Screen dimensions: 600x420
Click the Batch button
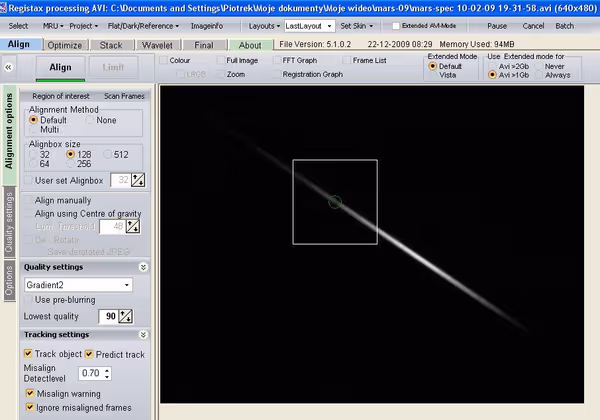pos(565,25)
